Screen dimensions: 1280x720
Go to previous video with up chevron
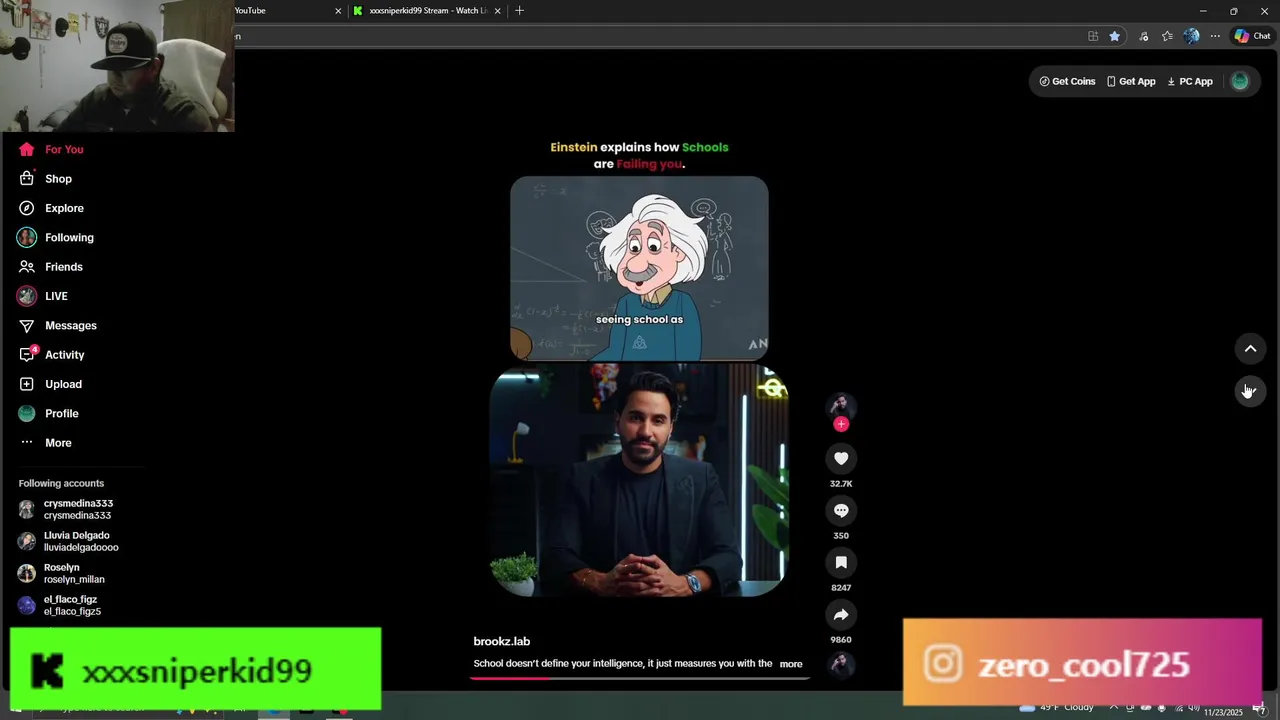(x=1250, y=348)
